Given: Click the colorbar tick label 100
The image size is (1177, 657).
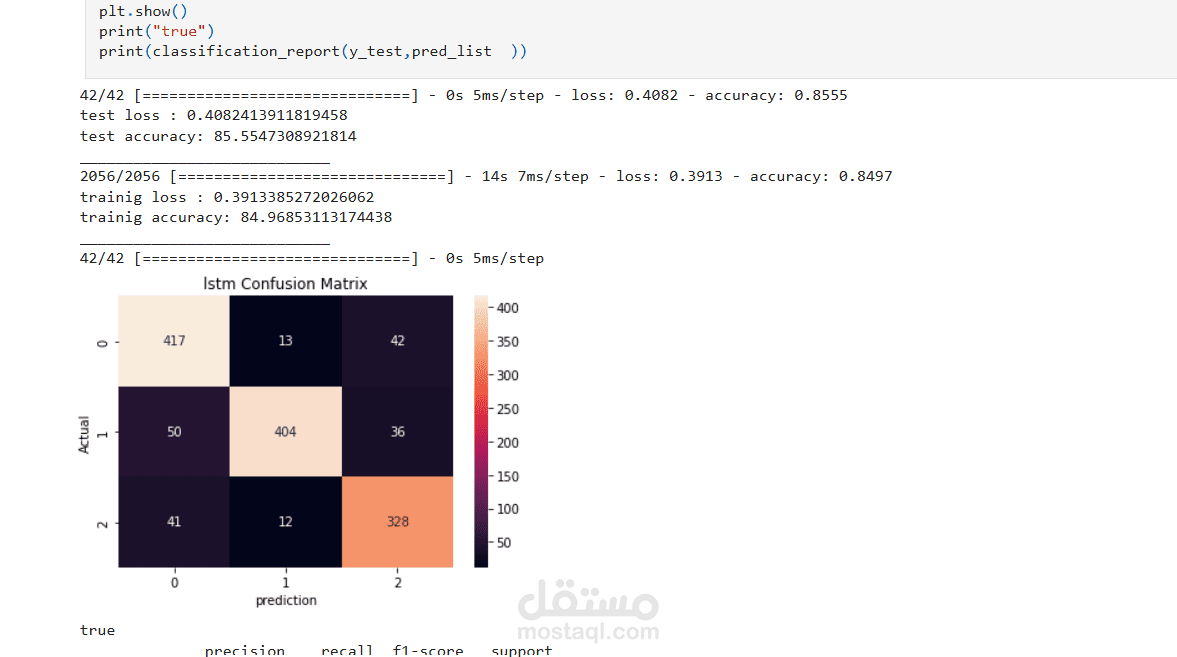Looking at the screenshot, I should [x=507, y=509].
